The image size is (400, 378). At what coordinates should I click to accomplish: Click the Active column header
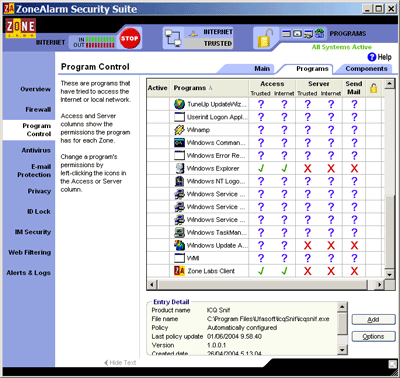(158, 88)
